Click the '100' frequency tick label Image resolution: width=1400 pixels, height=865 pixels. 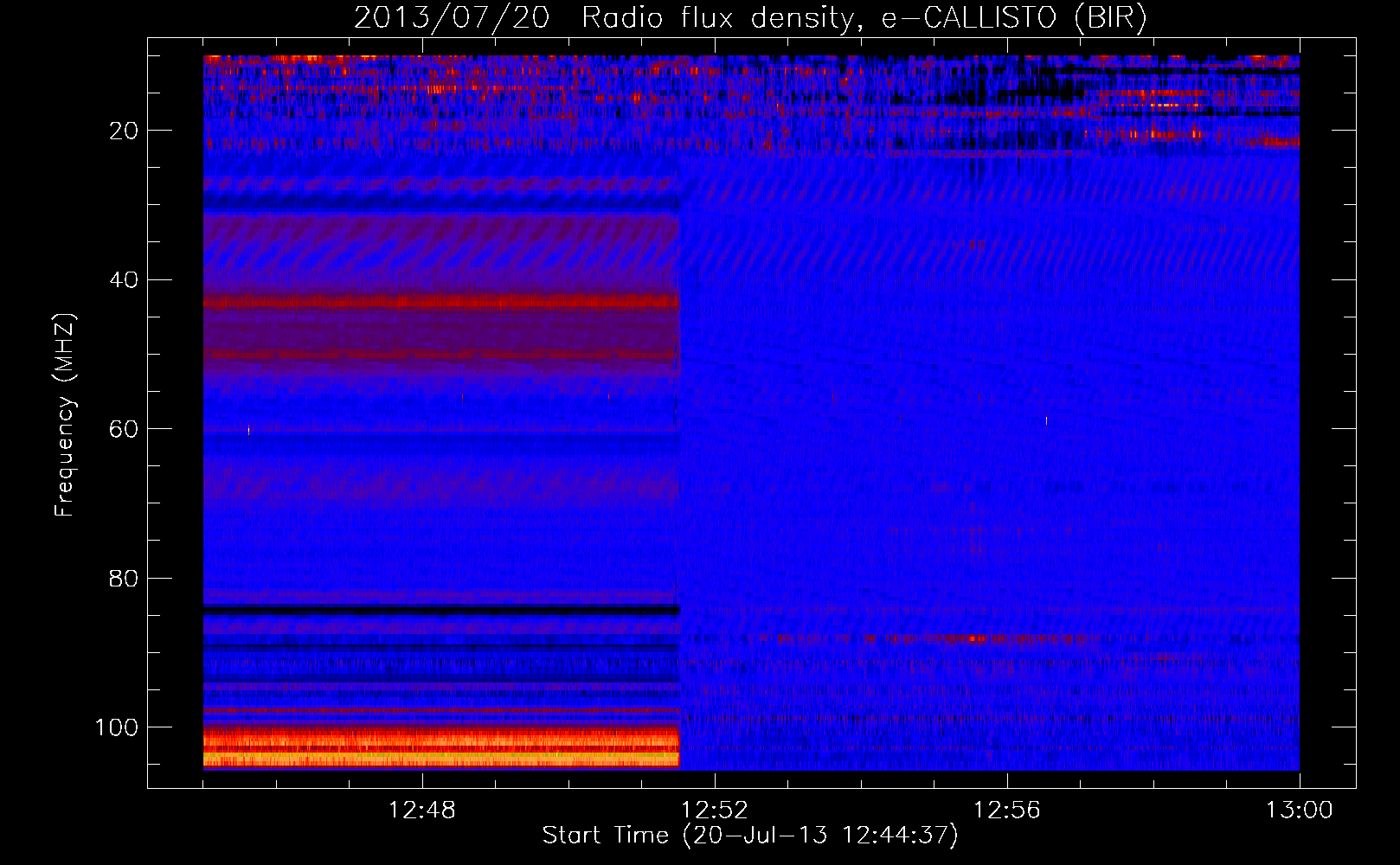tap(117, 727)
